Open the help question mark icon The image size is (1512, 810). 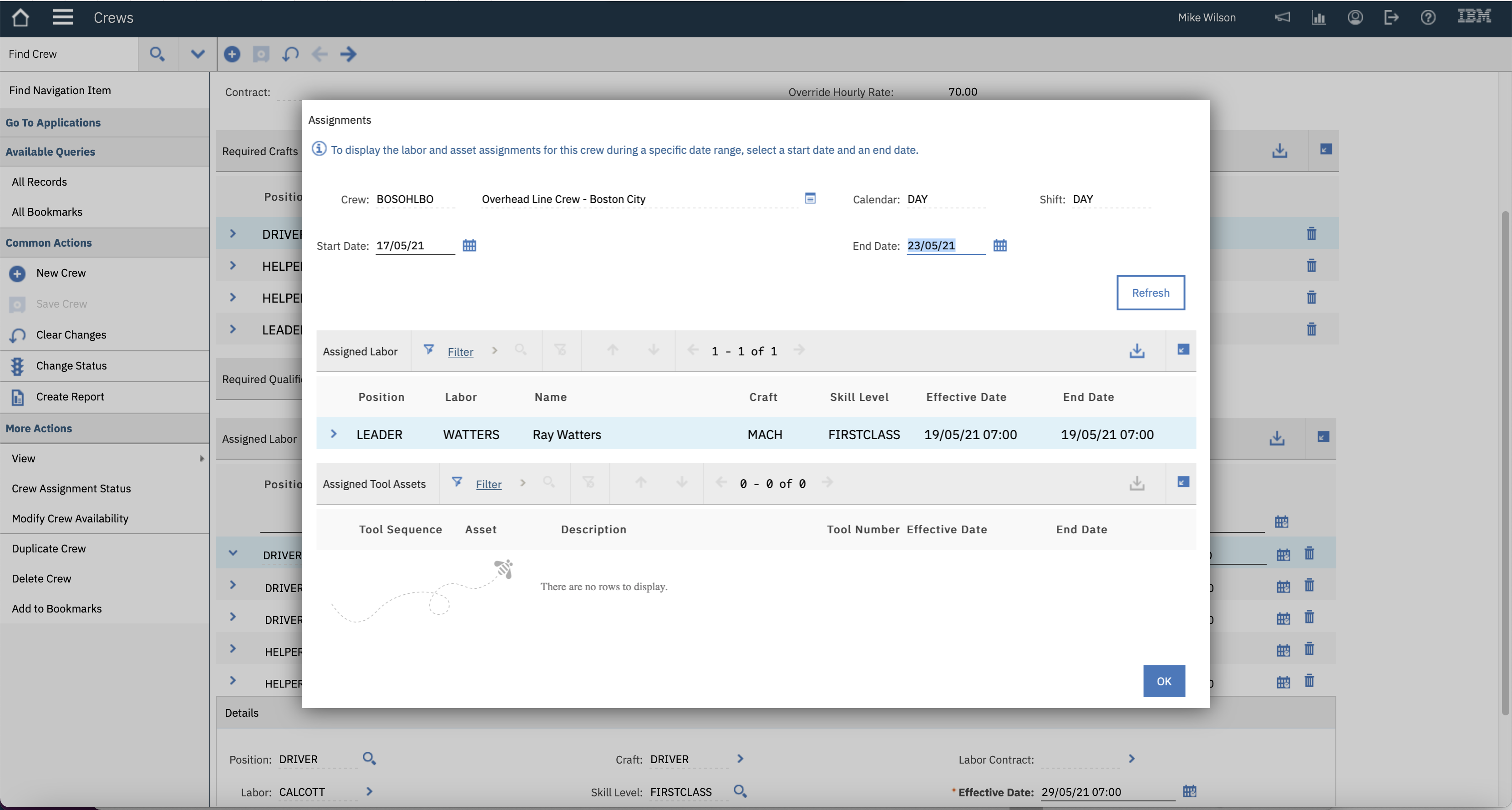1427,18
